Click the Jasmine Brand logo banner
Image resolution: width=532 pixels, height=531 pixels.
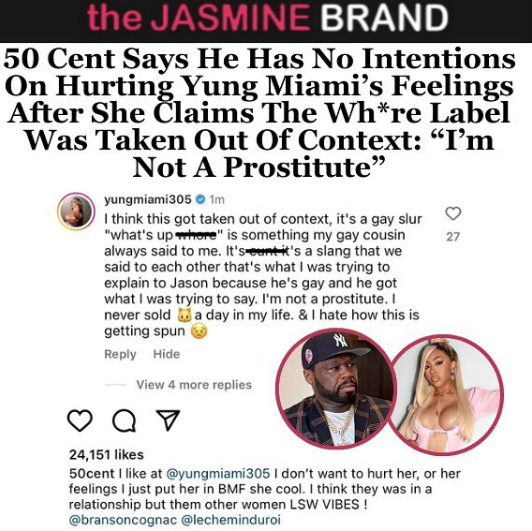[x=266, y=20]
